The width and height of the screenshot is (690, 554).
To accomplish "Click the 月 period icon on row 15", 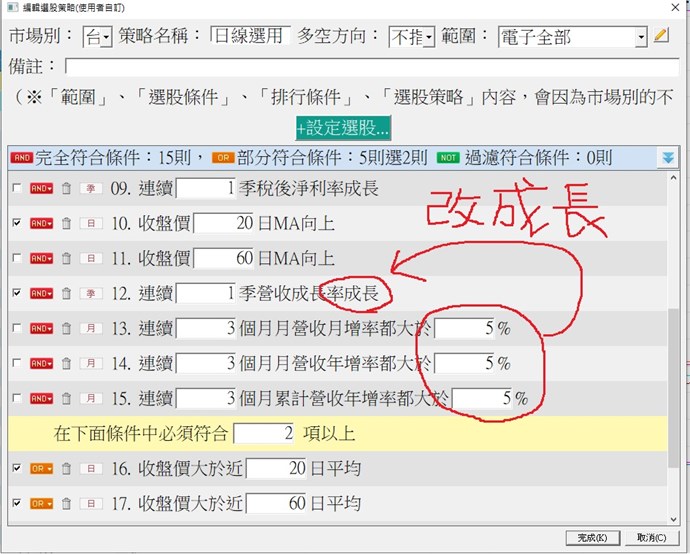I will point(91,399).
